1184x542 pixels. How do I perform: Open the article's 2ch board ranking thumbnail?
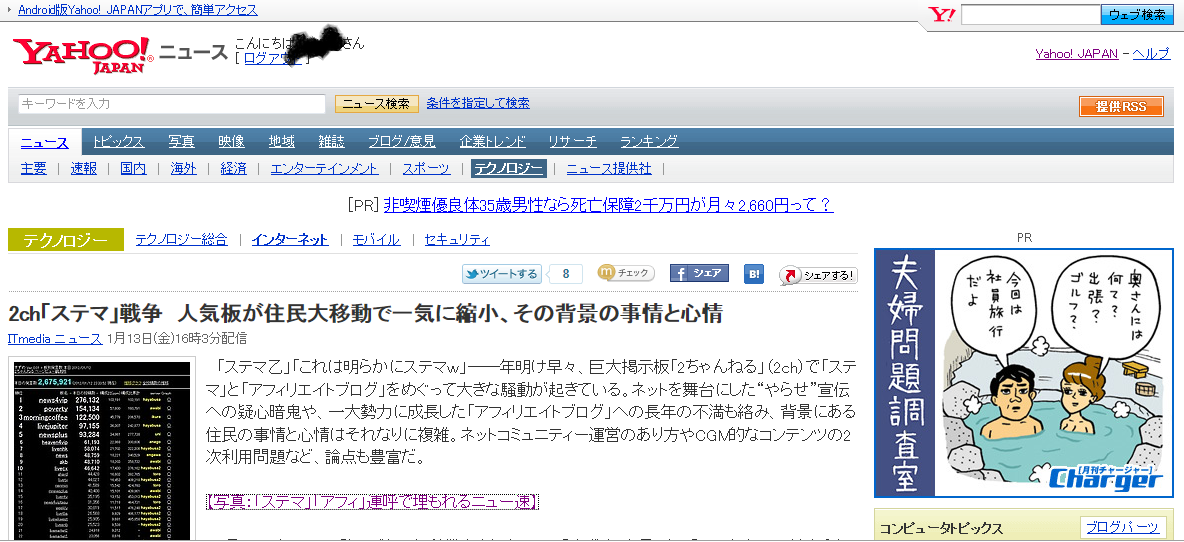[102, 451]
